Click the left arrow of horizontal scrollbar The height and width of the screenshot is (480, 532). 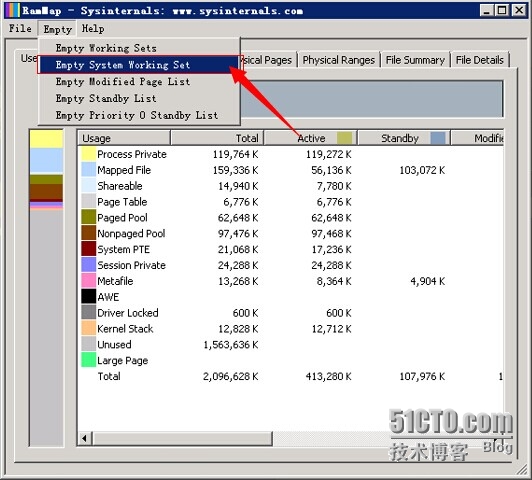click(x=85, y=438)
